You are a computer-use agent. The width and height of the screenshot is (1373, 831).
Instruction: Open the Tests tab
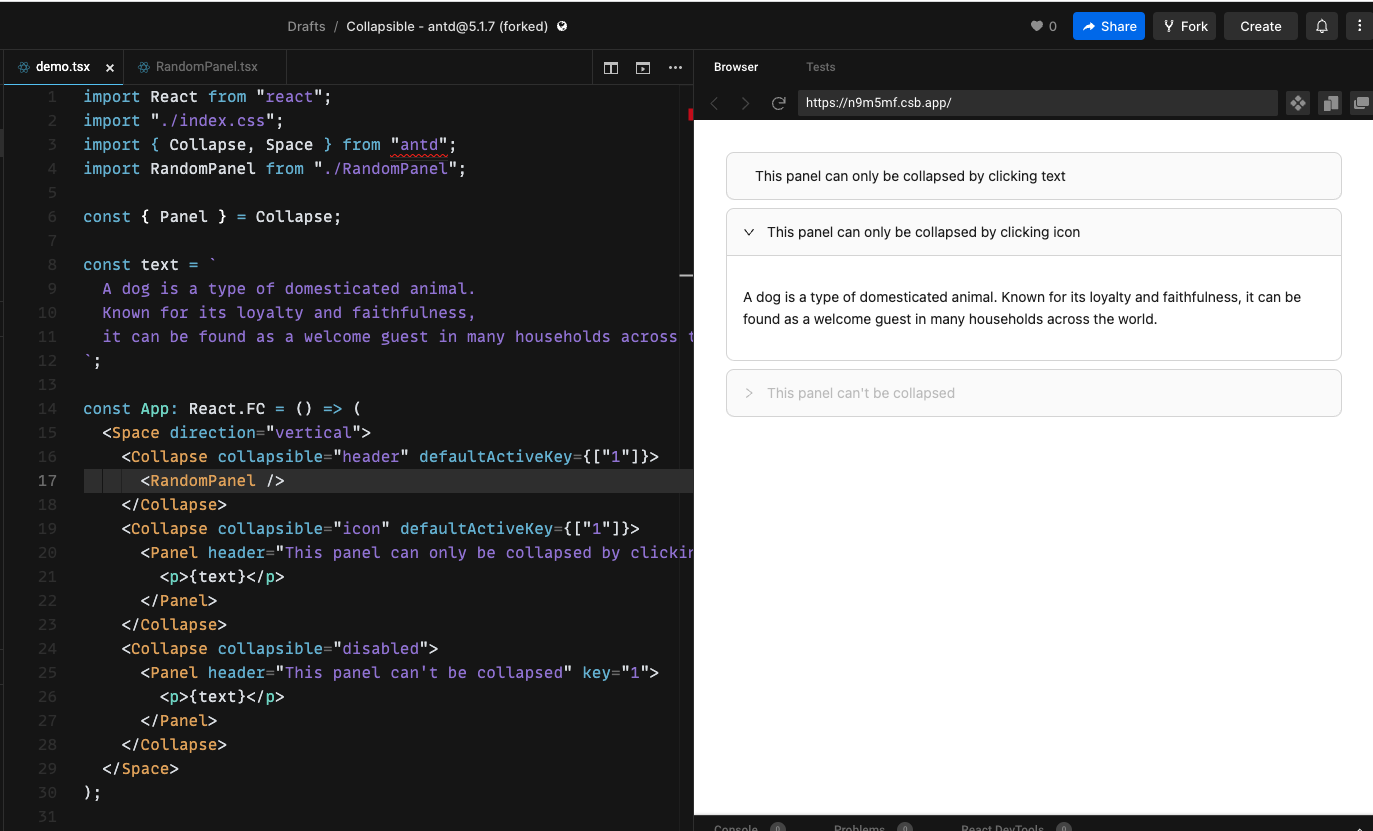(820, 67)
